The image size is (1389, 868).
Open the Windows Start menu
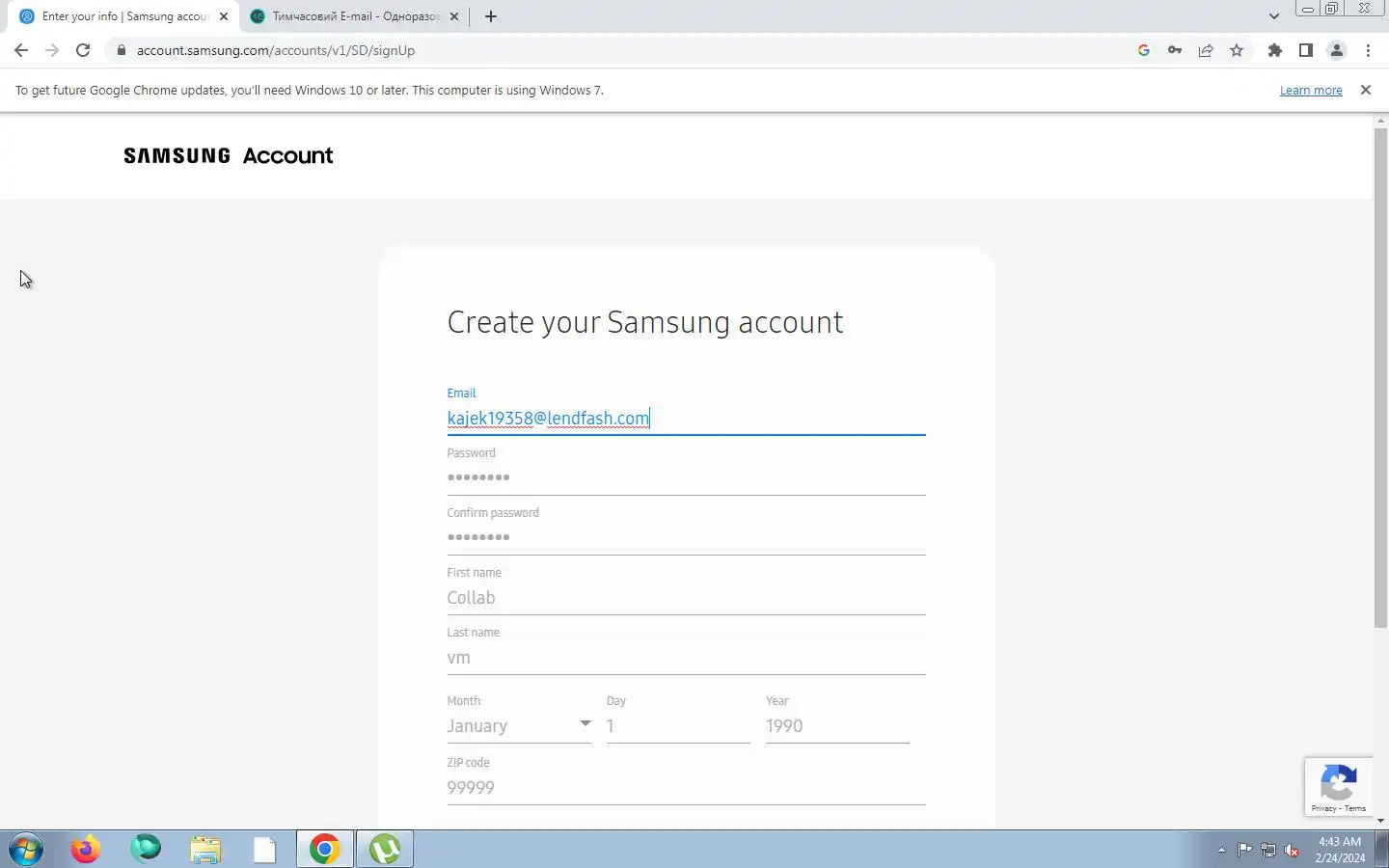click(26, 850)
